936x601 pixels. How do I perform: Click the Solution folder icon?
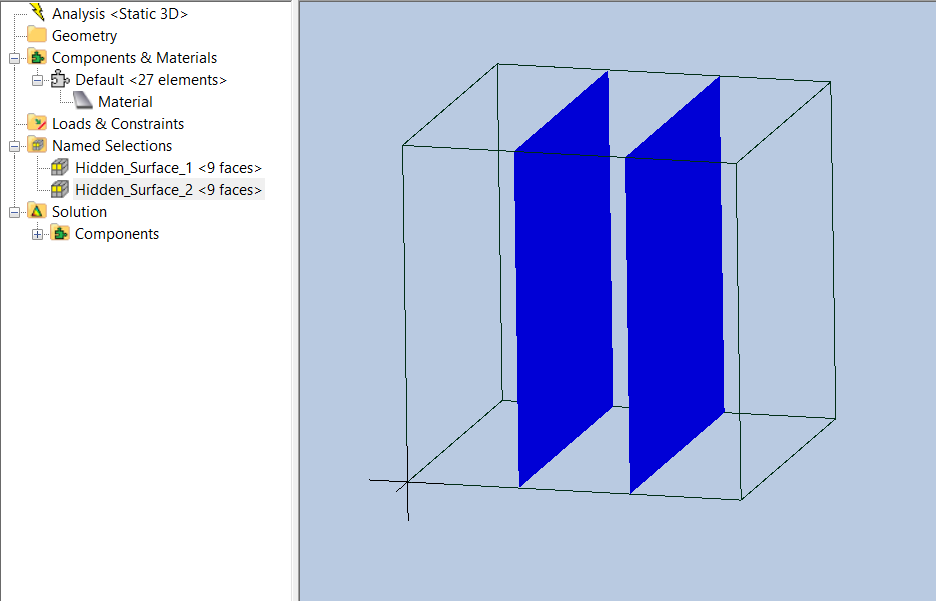pos(37,211)
